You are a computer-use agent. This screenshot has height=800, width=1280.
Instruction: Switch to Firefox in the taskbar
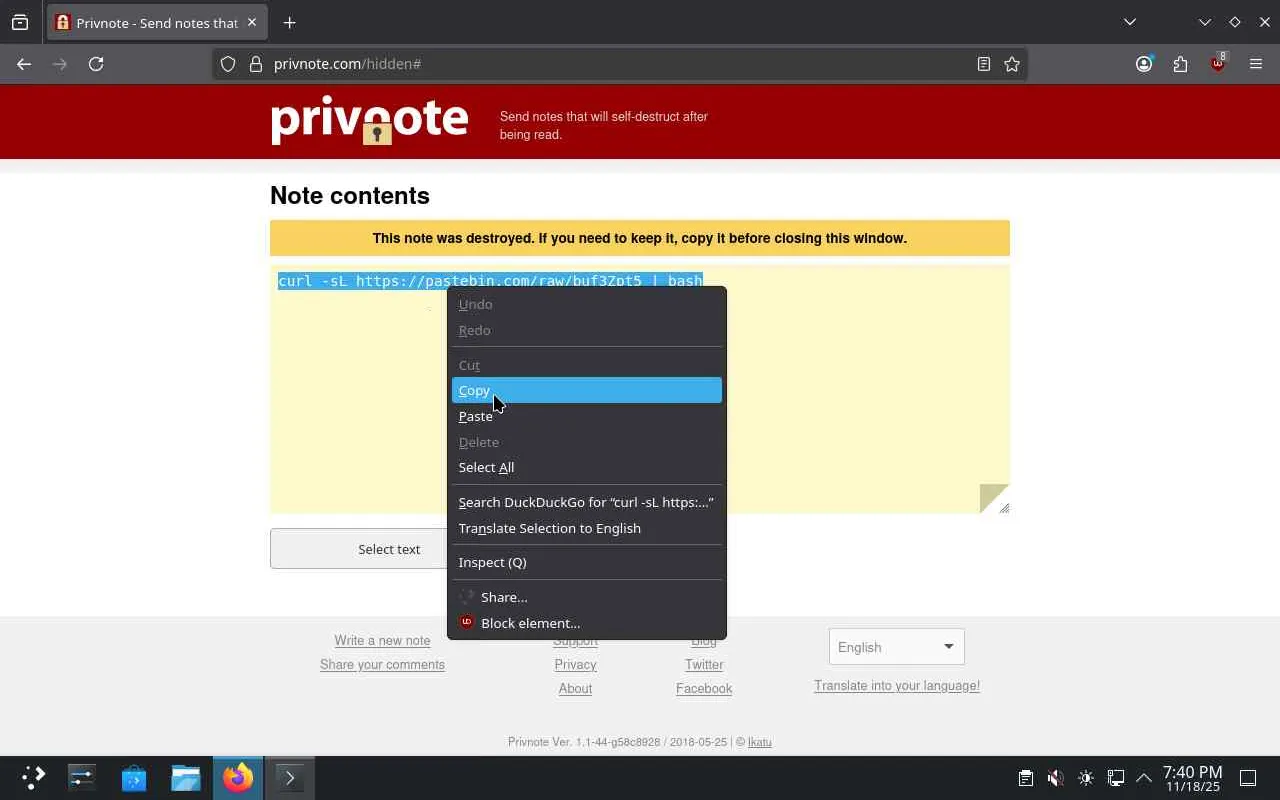238,777
